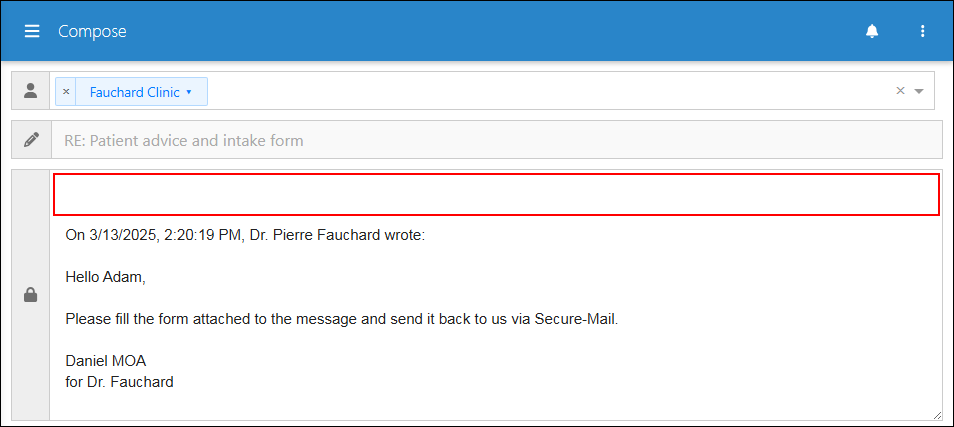Open the three-dot more options menu

pos(923,31)
